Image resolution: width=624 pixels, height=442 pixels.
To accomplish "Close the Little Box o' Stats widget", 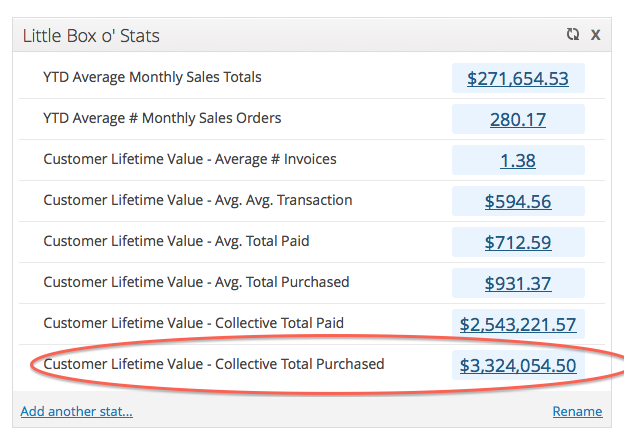I will 595,35.
